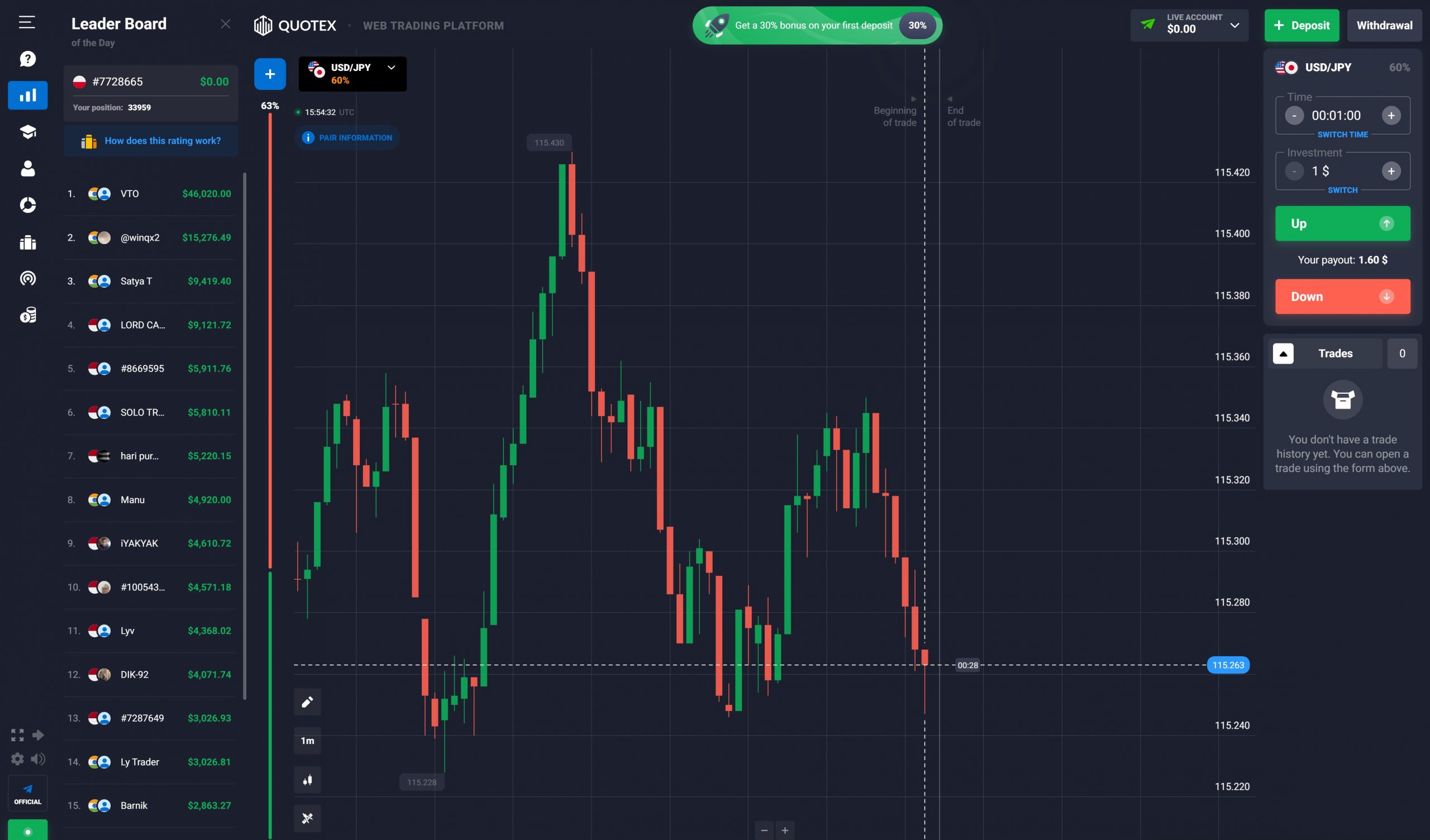Increase investment with the plus stepper
The height and width of the screenshot is (840, 1430).
[x=1391, y=170]
